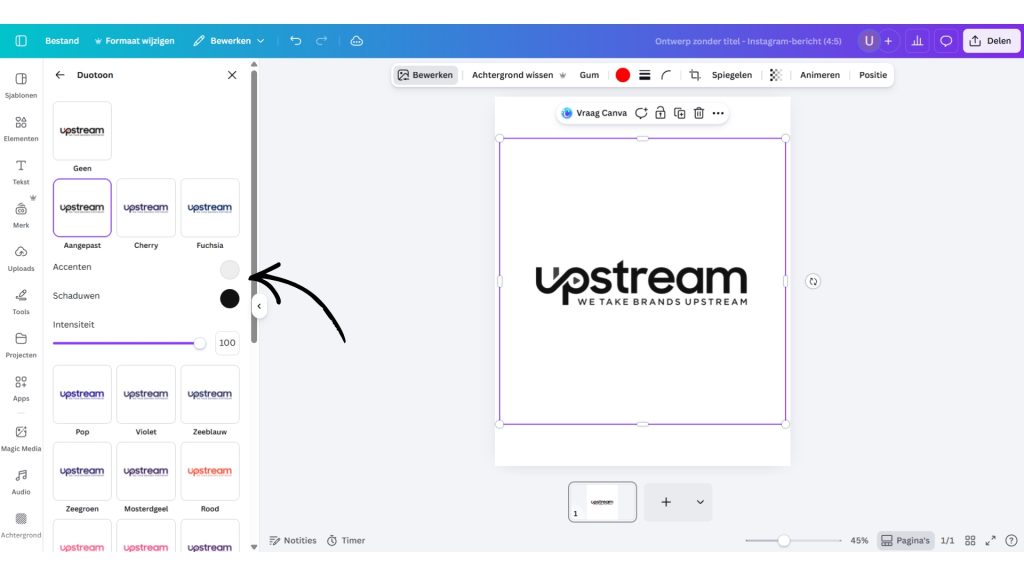Open the add page options chevron

700,502
